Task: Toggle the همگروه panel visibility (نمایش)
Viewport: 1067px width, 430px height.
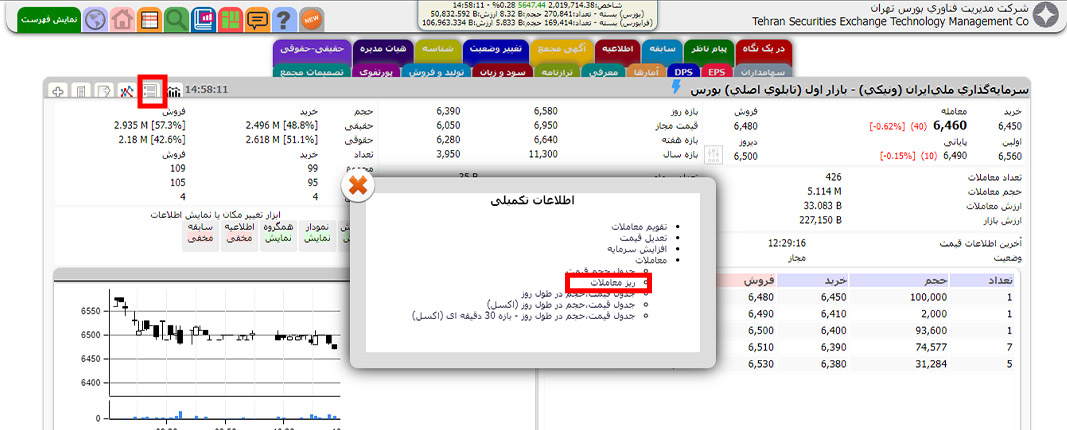Action: 278,233
